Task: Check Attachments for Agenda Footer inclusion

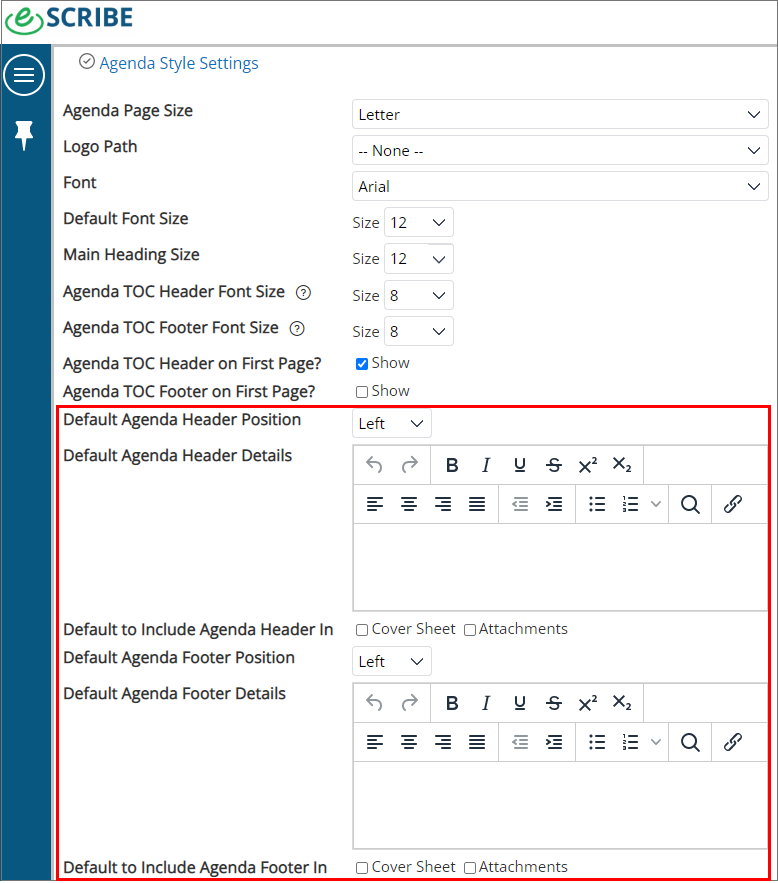Action: coord(470,868)
